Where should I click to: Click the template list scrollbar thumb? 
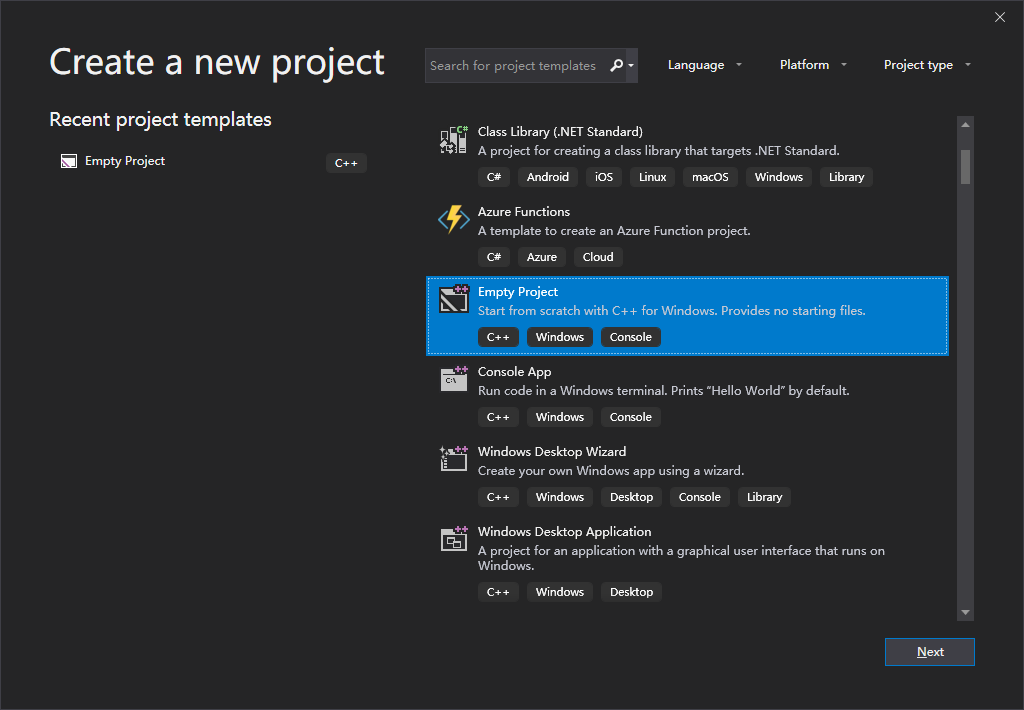[x=964, y=168]
